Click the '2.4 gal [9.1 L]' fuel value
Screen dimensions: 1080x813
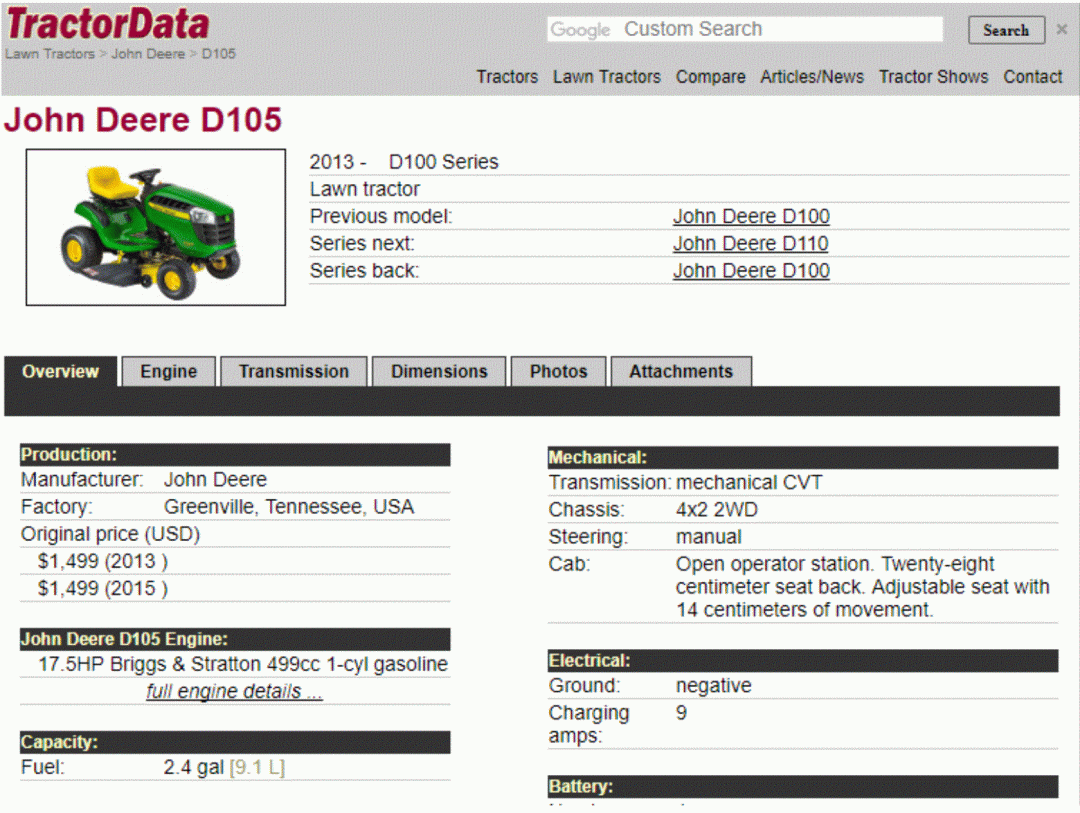click(224, 768)
